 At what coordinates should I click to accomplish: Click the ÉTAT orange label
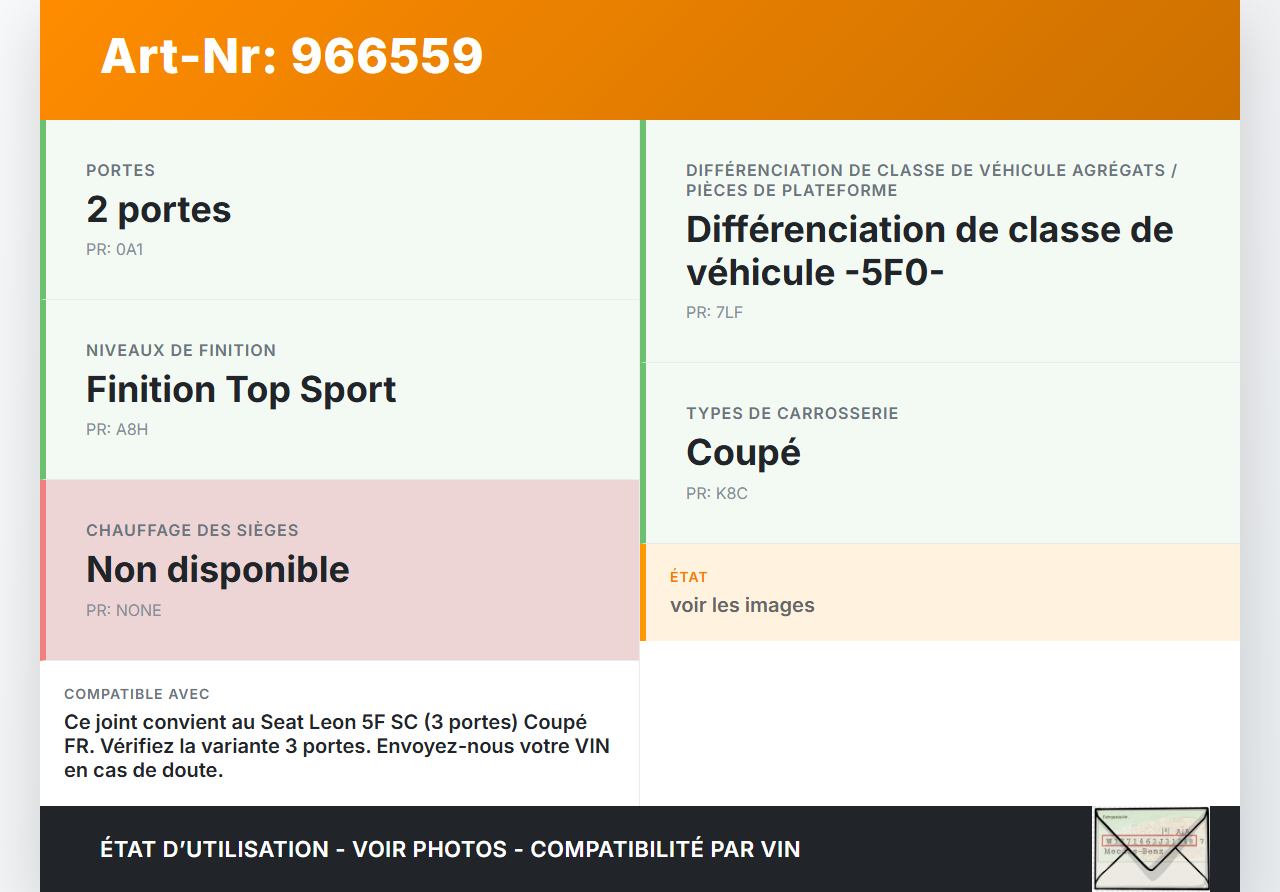(x=689, y=577)
